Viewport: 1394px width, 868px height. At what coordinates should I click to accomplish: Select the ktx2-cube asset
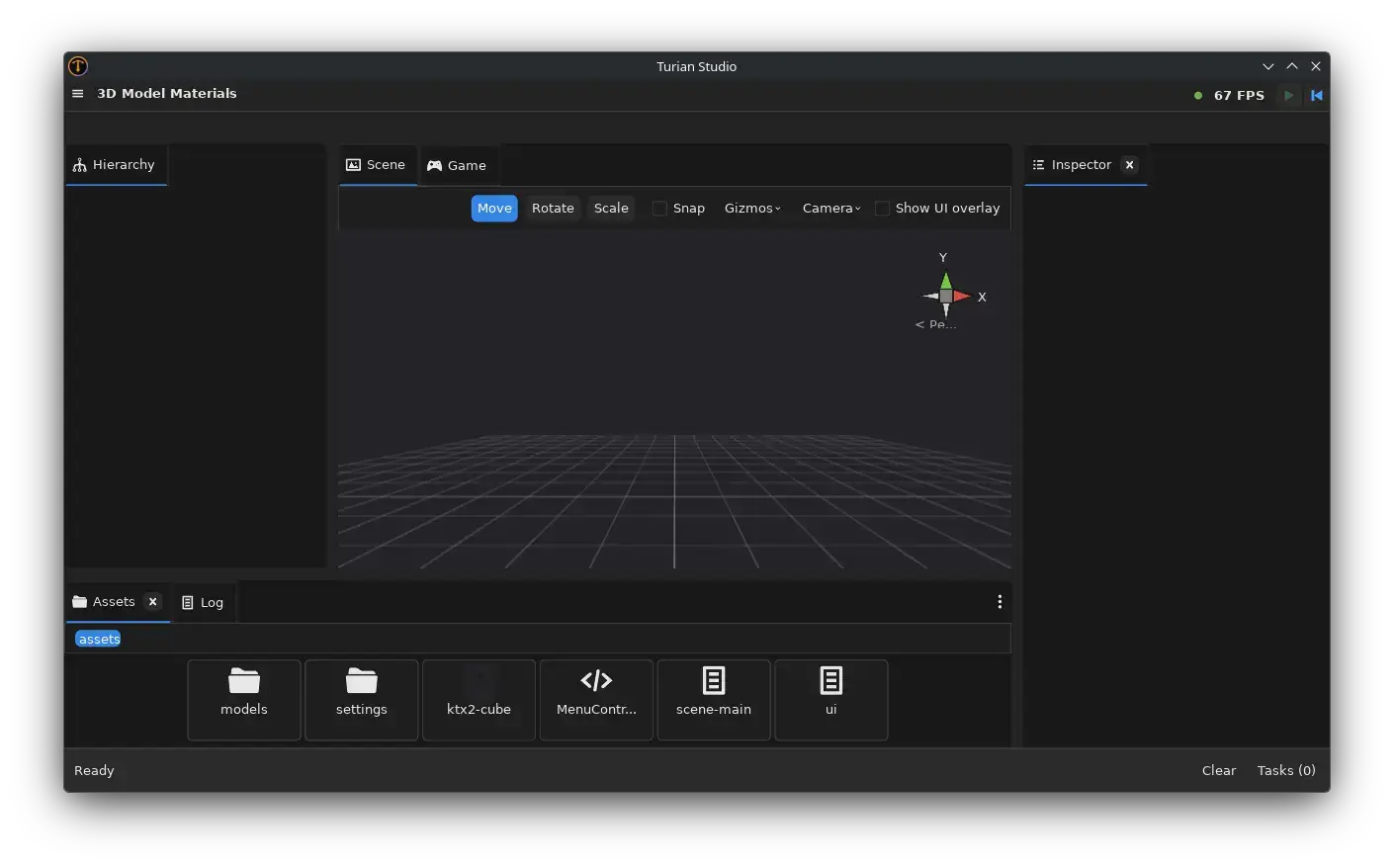pyautogui.click(x=479, y=700)
